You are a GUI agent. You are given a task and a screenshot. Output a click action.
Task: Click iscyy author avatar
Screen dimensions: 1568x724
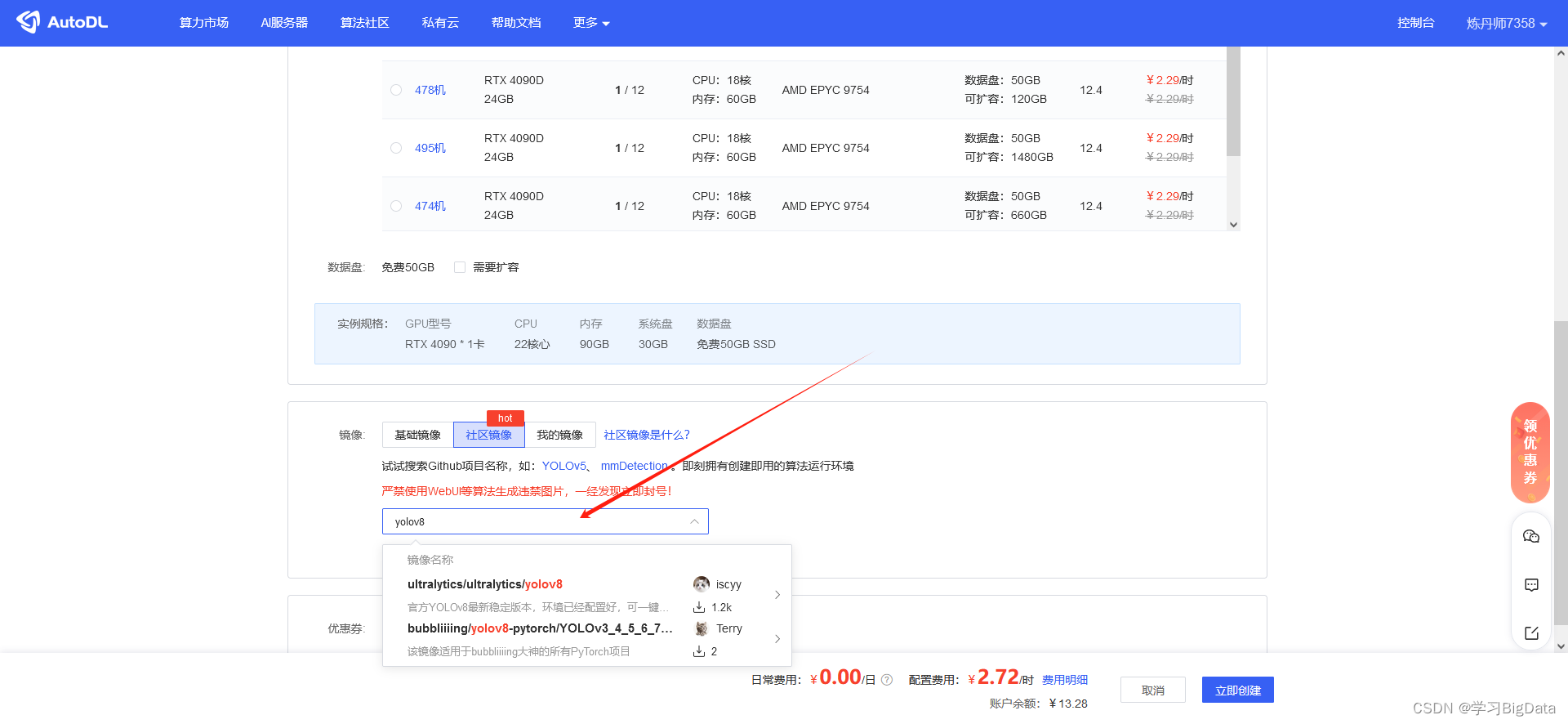click(x=702, y=583)
